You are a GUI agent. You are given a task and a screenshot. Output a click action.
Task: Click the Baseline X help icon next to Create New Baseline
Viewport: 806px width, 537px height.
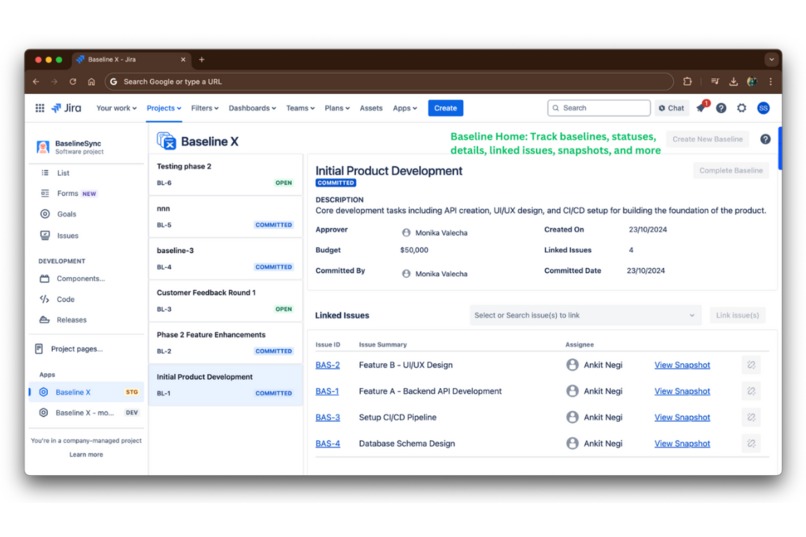coord(765,139)
